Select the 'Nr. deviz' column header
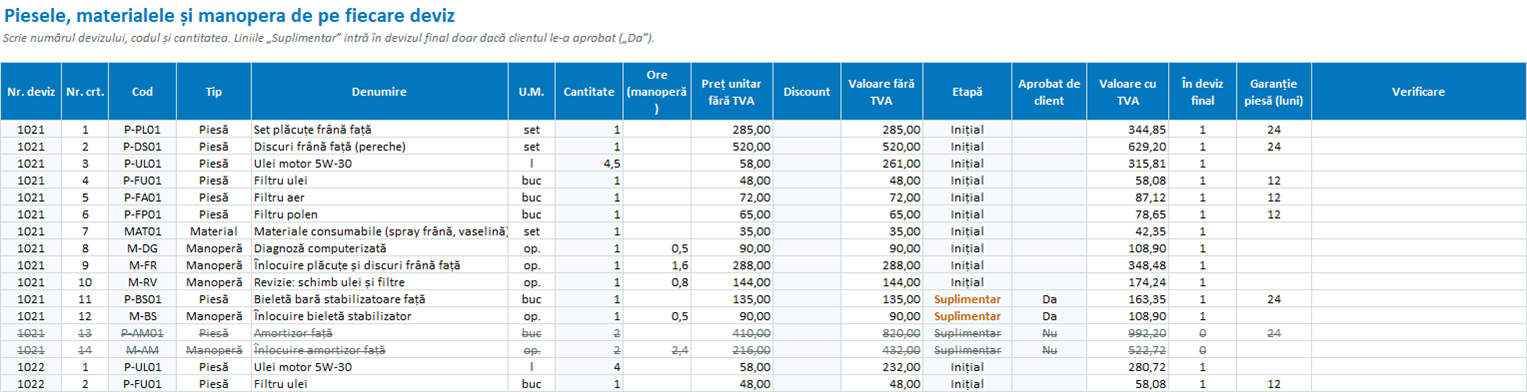Viewport: 1527px width, 392px height. 31,91
